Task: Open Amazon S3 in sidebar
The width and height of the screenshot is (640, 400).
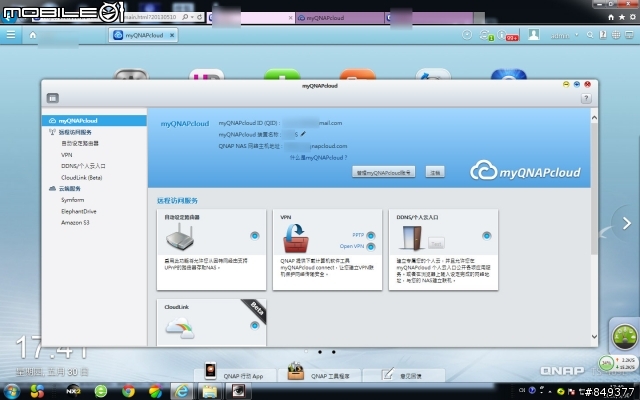Action: point(75,222)
